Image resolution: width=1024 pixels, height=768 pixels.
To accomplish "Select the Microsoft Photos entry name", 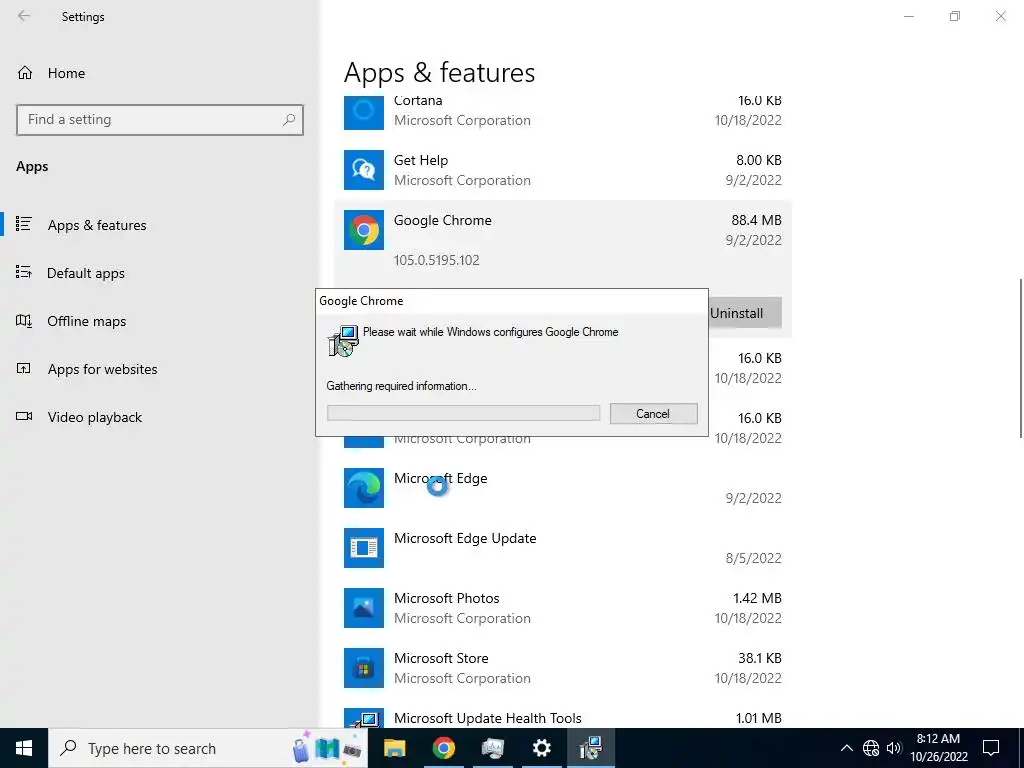I will (x=446, y=598).
